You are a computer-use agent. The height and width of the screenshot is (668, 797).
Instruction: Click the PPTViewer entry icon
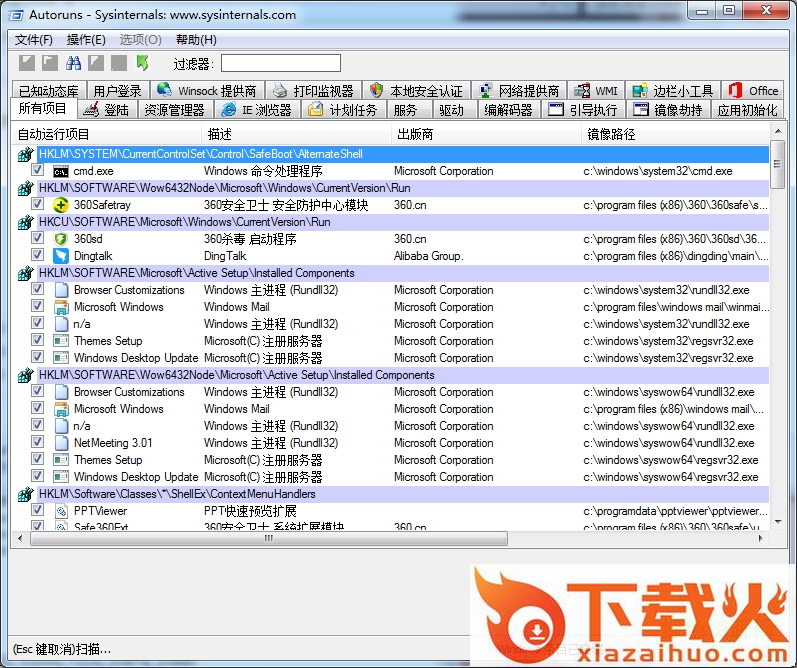(x=61, y=510)
